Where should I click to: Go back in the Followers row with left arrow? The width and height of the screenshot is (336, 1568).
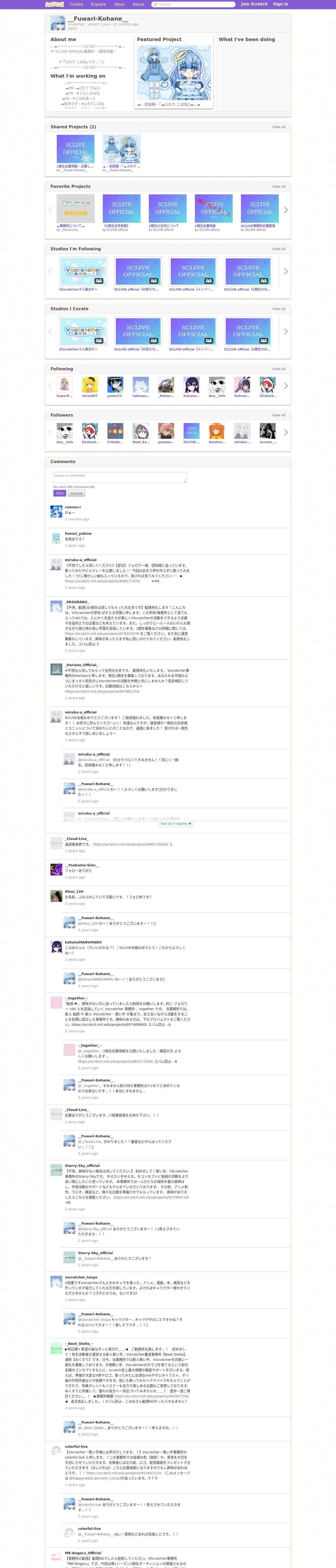coord(50,432)
